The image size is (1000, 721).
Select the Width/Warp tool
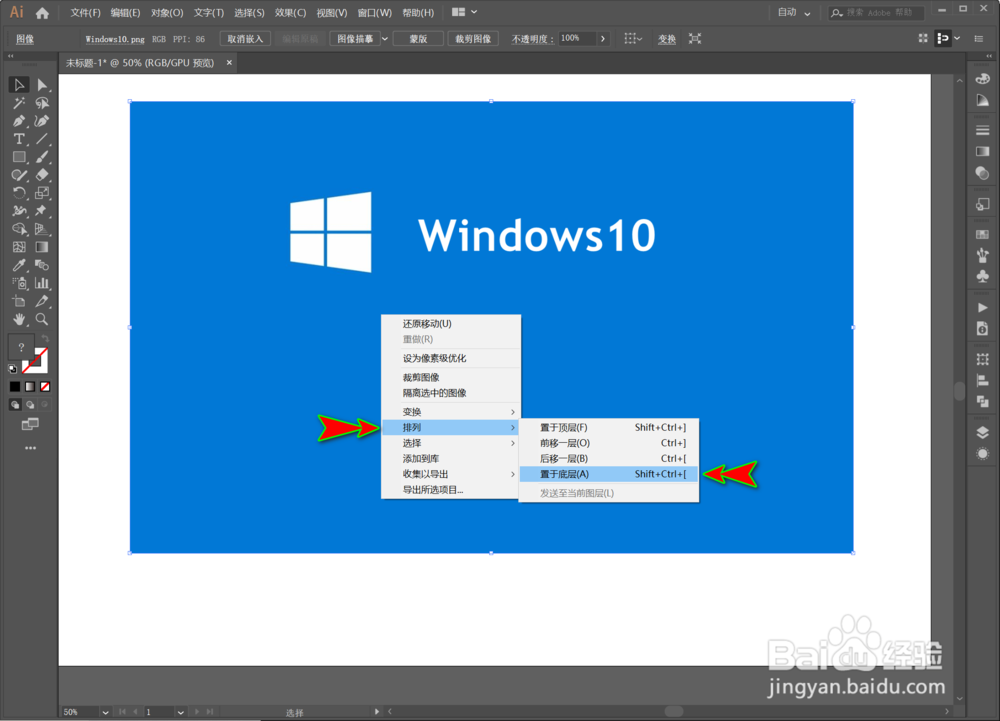[x=18, y=210]
